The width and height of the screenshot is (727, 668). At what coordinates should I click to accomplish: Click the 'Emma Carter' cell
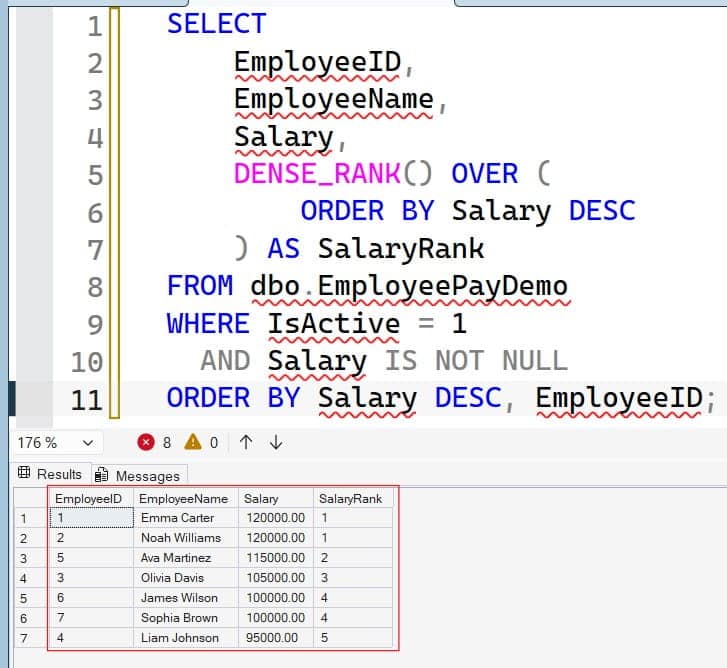[x=186, y=518]
